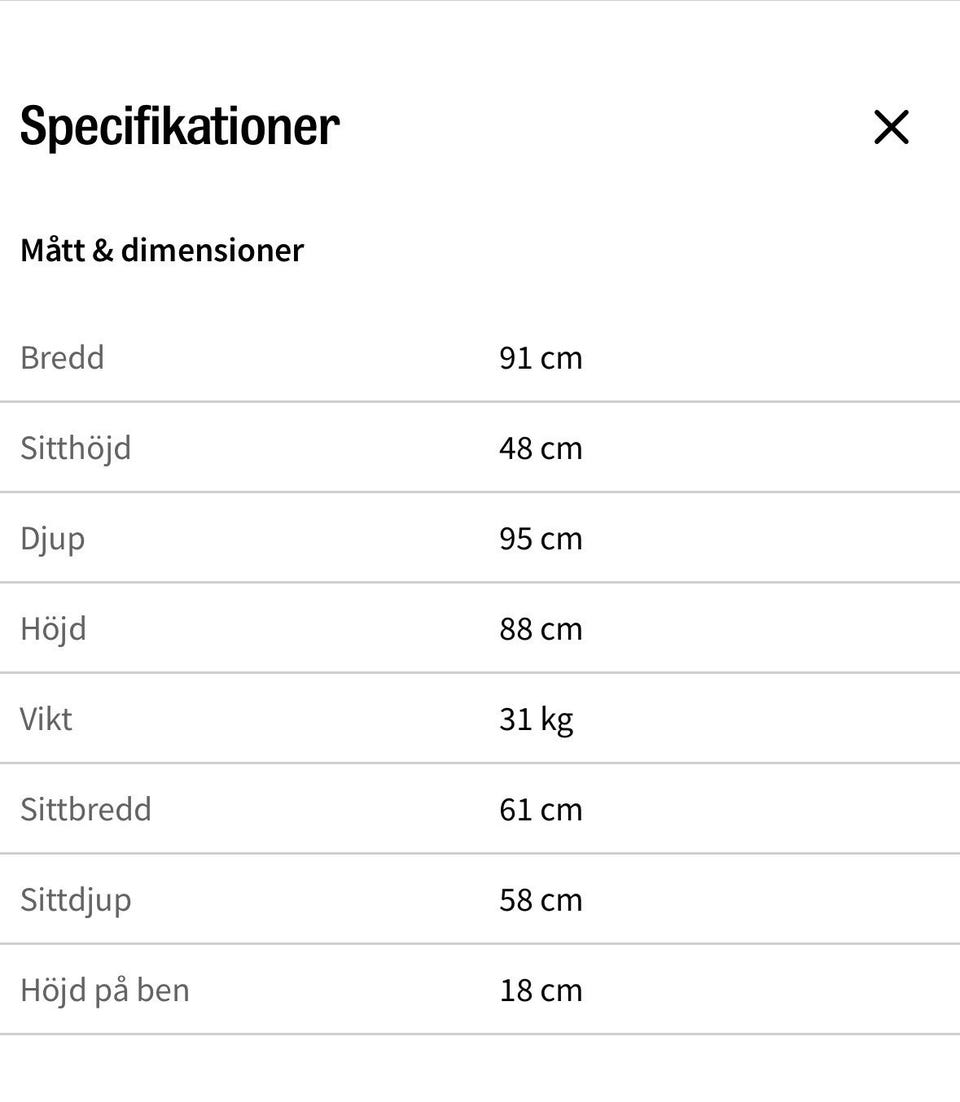Click the 48 cm seat height value
The width and height of the screenshot is (960, 1102).
540,448
